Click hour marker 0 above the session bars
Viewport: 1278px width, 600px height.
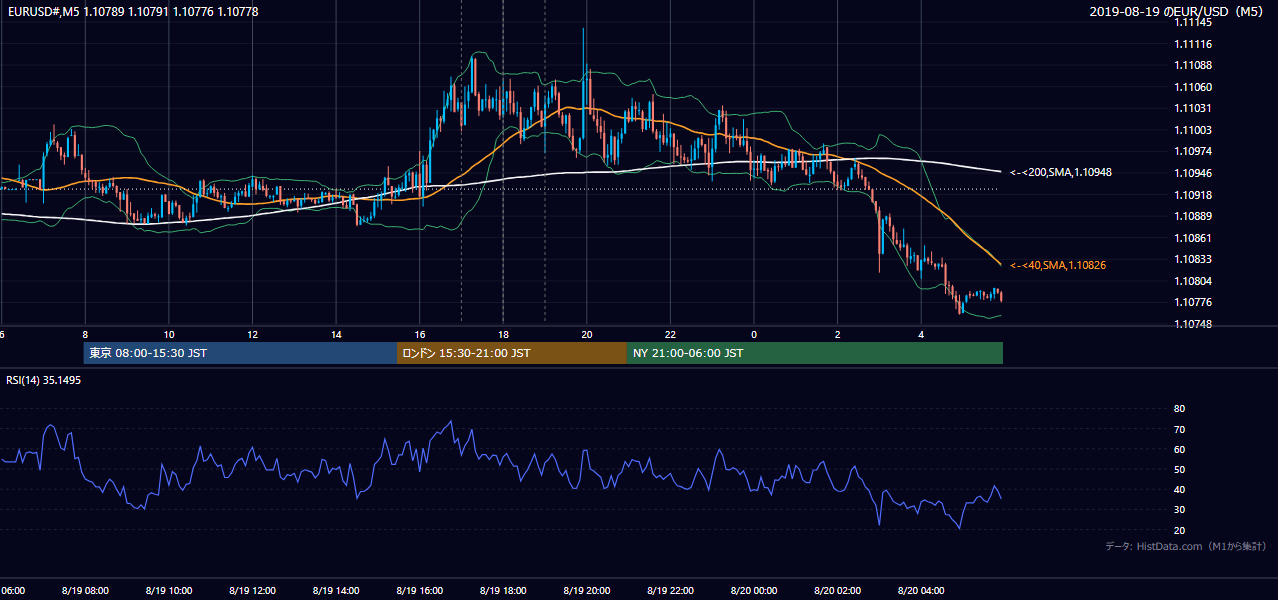pyautogui.click(x=754, y=335)
